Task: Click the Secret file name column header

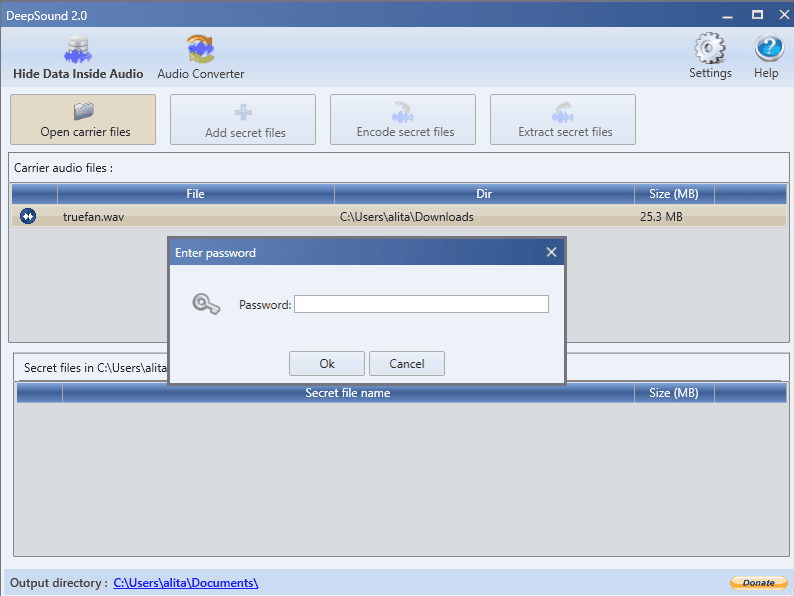Action: tap(348, 393)
